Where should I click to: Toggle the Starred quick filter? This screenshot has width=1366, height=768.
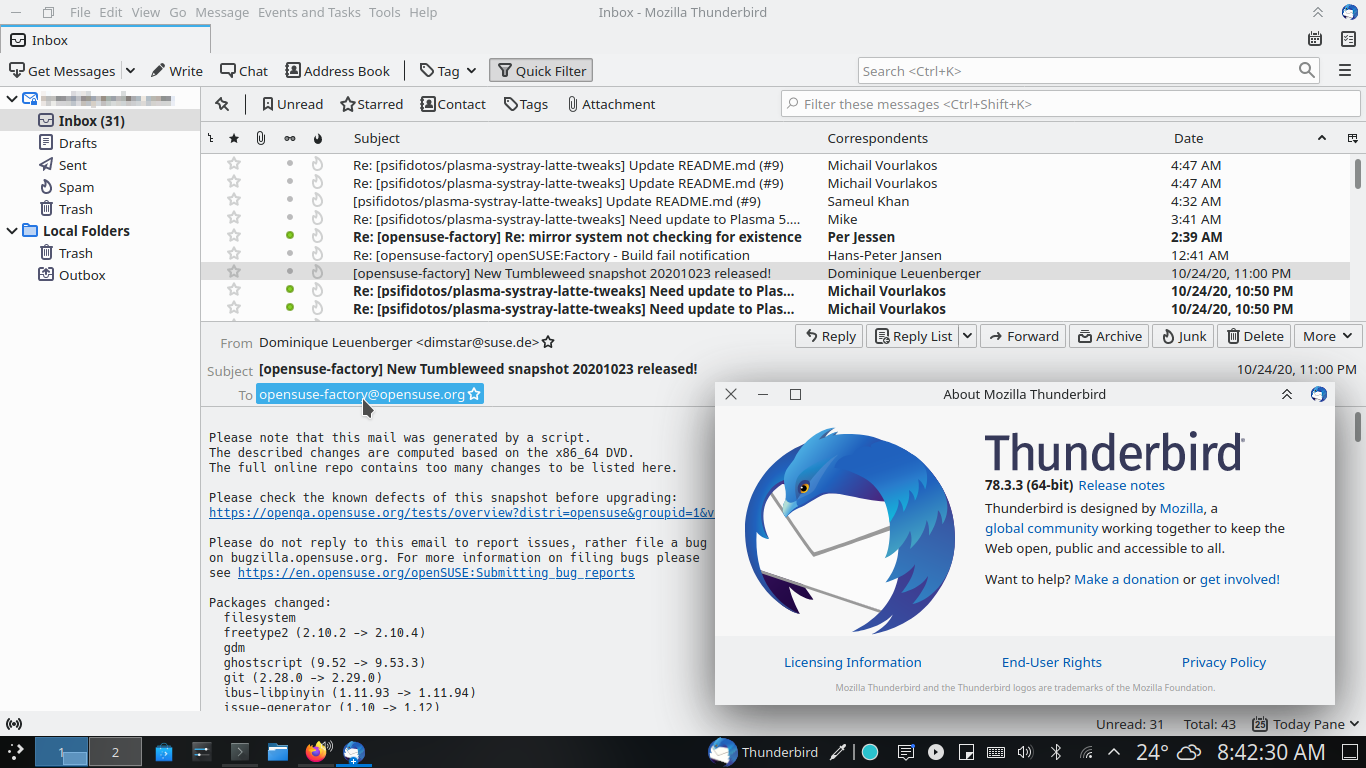click(x=371, y=104)
